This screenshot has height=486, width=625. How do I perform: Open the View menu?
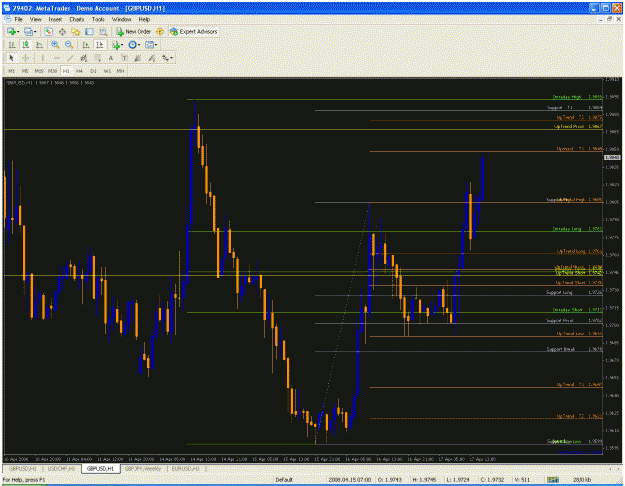(x=35, y=19)
